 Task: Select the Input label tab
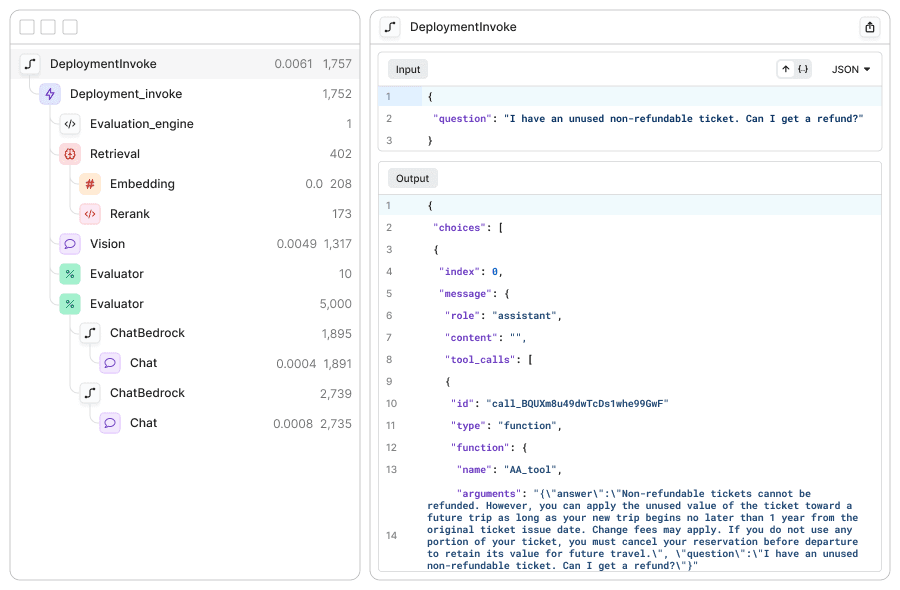tap(408, 69)
